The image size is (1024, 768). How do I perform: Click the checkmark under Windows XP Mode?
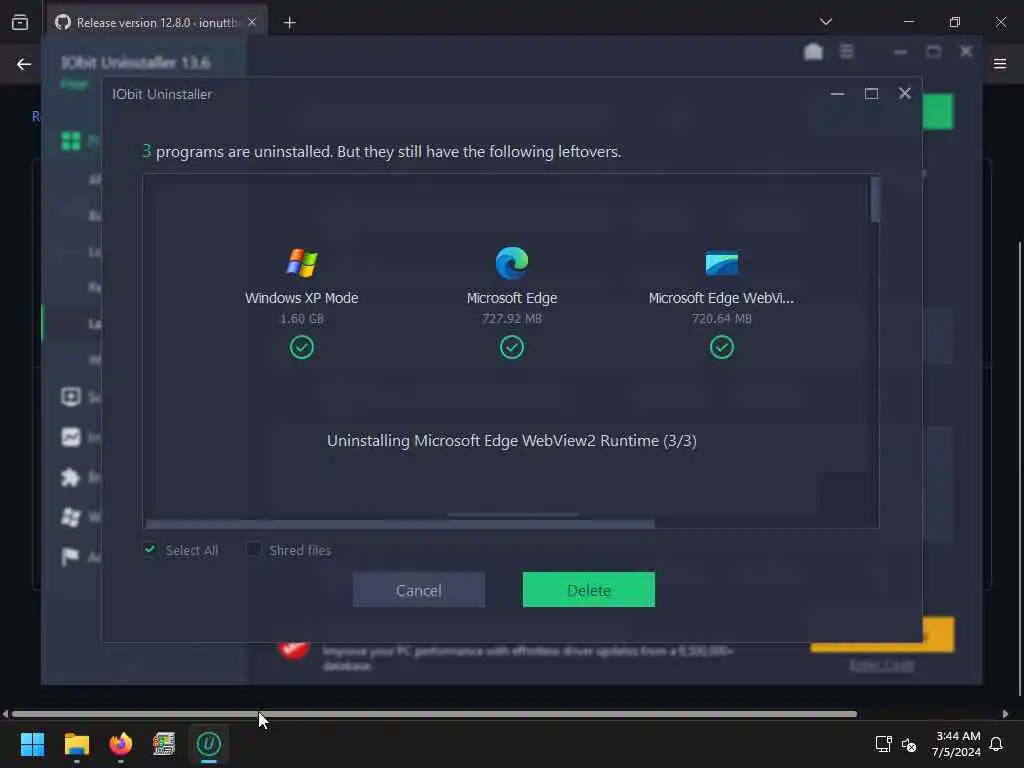(302, 347)
